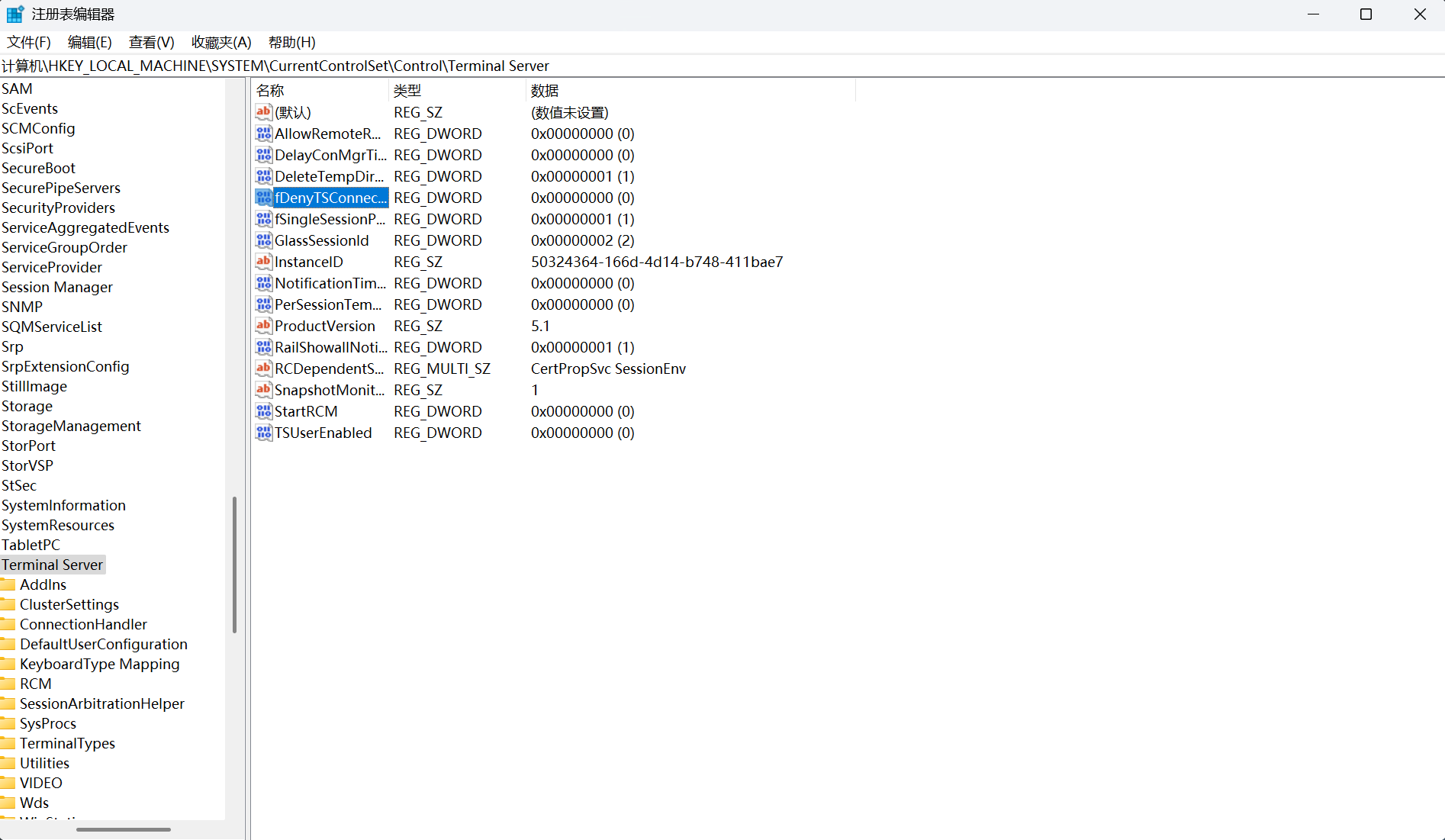Select the Terminal Server key in tree

point(53,565)
